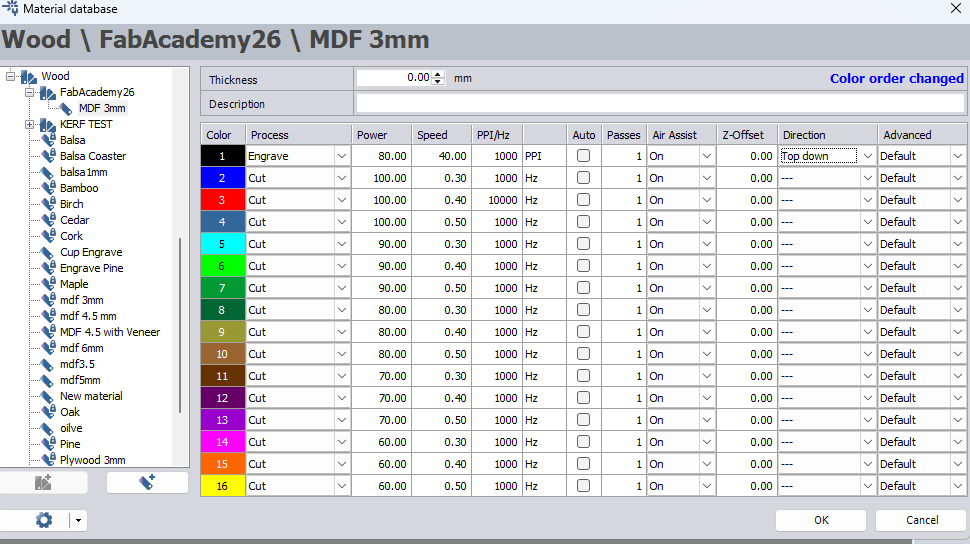Open Air Assist dropdown for color 2
This screenshot has height=544, width=970.
pyautogui.click(x=706, y=178)
